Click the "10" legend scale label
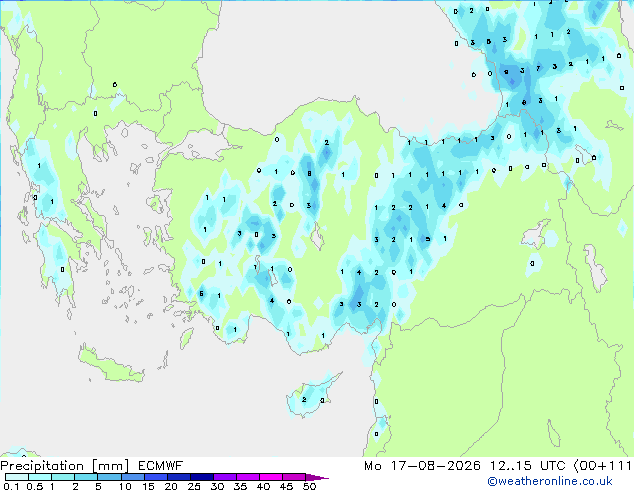Viewport: 634px width, 490px height. tap(125, 486)
